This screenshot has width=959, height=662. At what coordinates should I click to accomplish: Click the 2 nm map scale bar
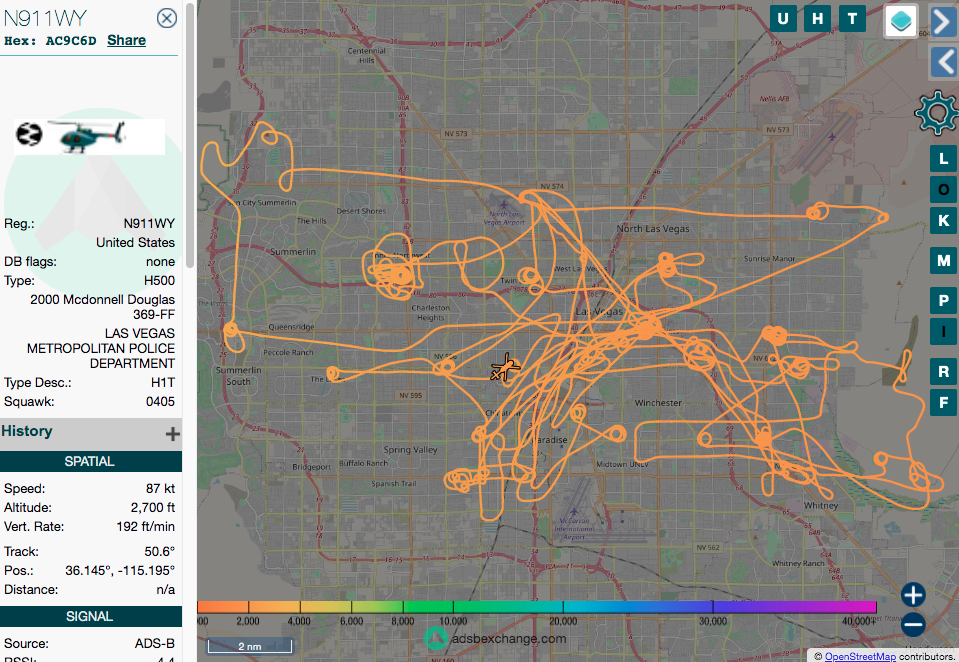click(250, 646)
